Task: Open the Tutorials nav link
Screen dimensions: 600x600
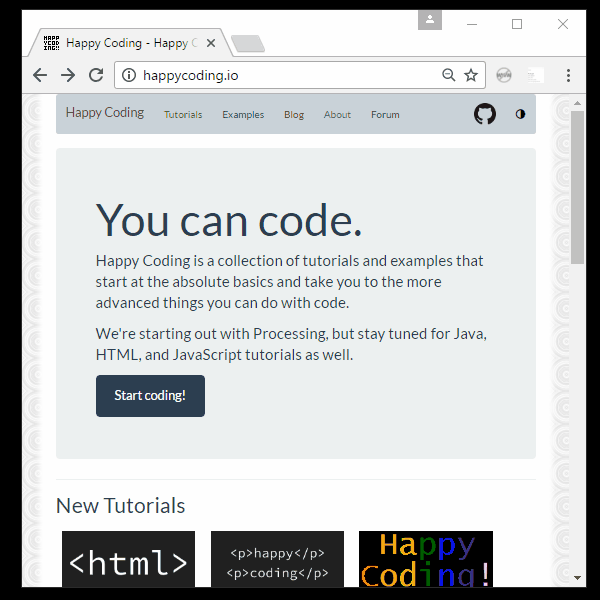Action: [x=183, y=114]
